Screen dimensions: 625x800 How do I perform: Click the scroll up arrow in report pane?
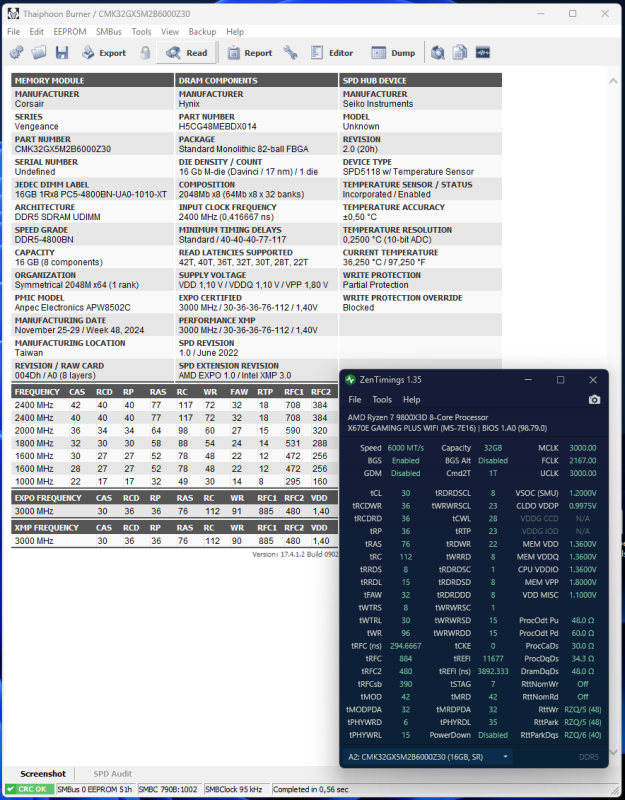(613, 81)
